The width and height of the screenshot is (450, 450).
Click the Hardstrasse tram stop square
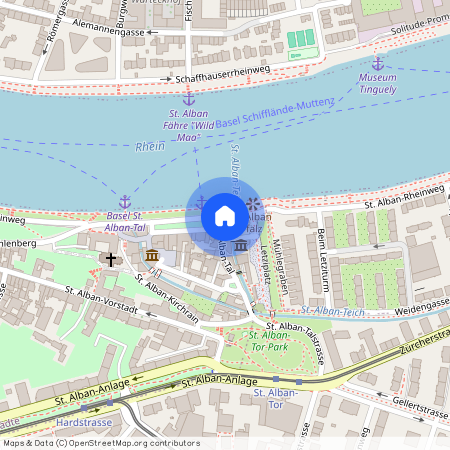(x=84, y=408)
